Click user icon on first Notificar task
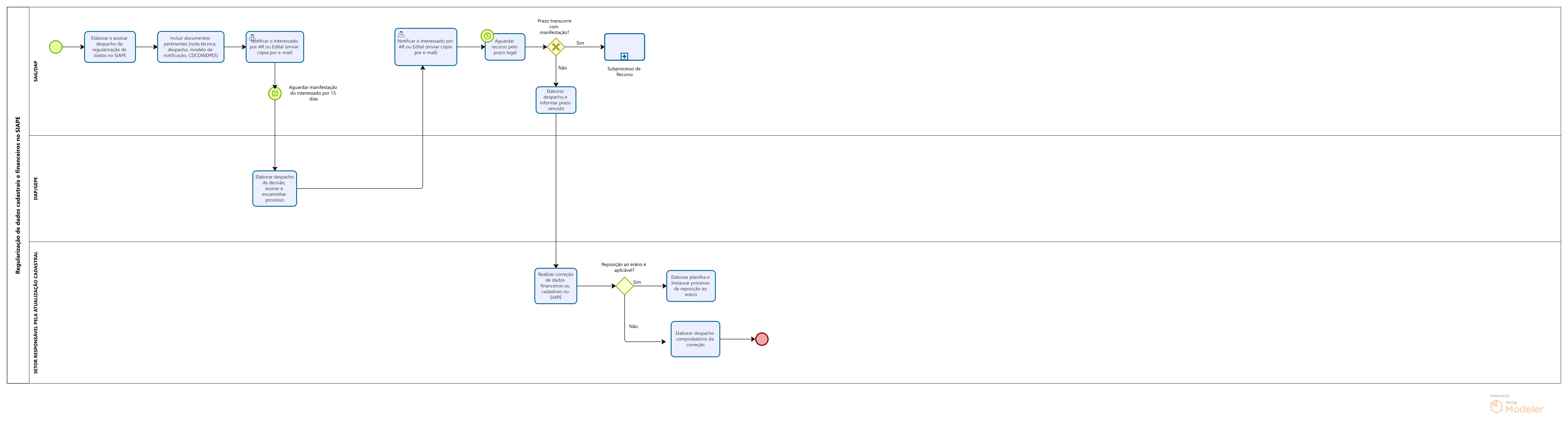The image size is (1568, 448). tap(252, 38)
